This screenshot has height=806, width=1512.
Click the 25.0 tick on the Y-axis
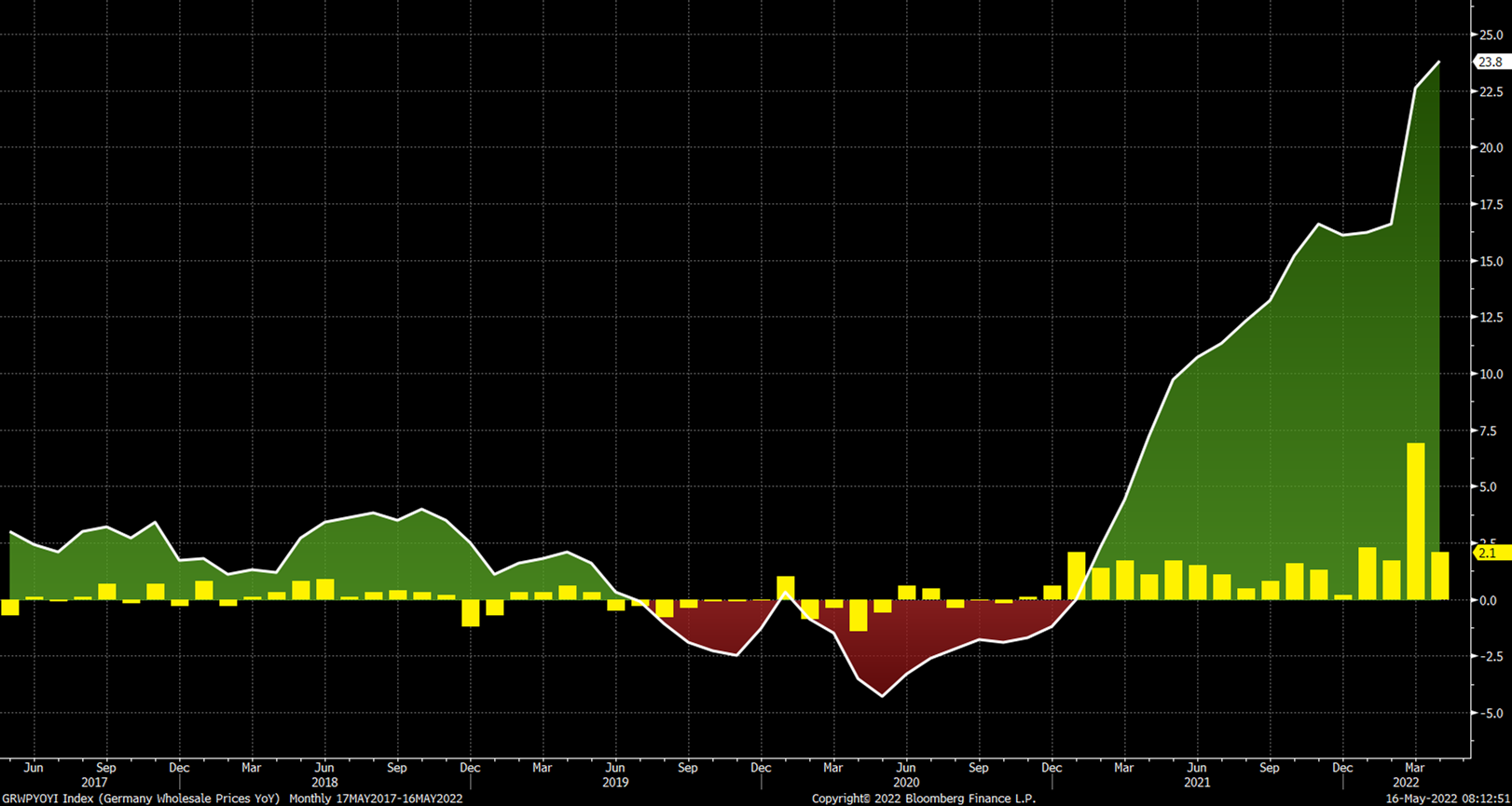click(1491, 35)
